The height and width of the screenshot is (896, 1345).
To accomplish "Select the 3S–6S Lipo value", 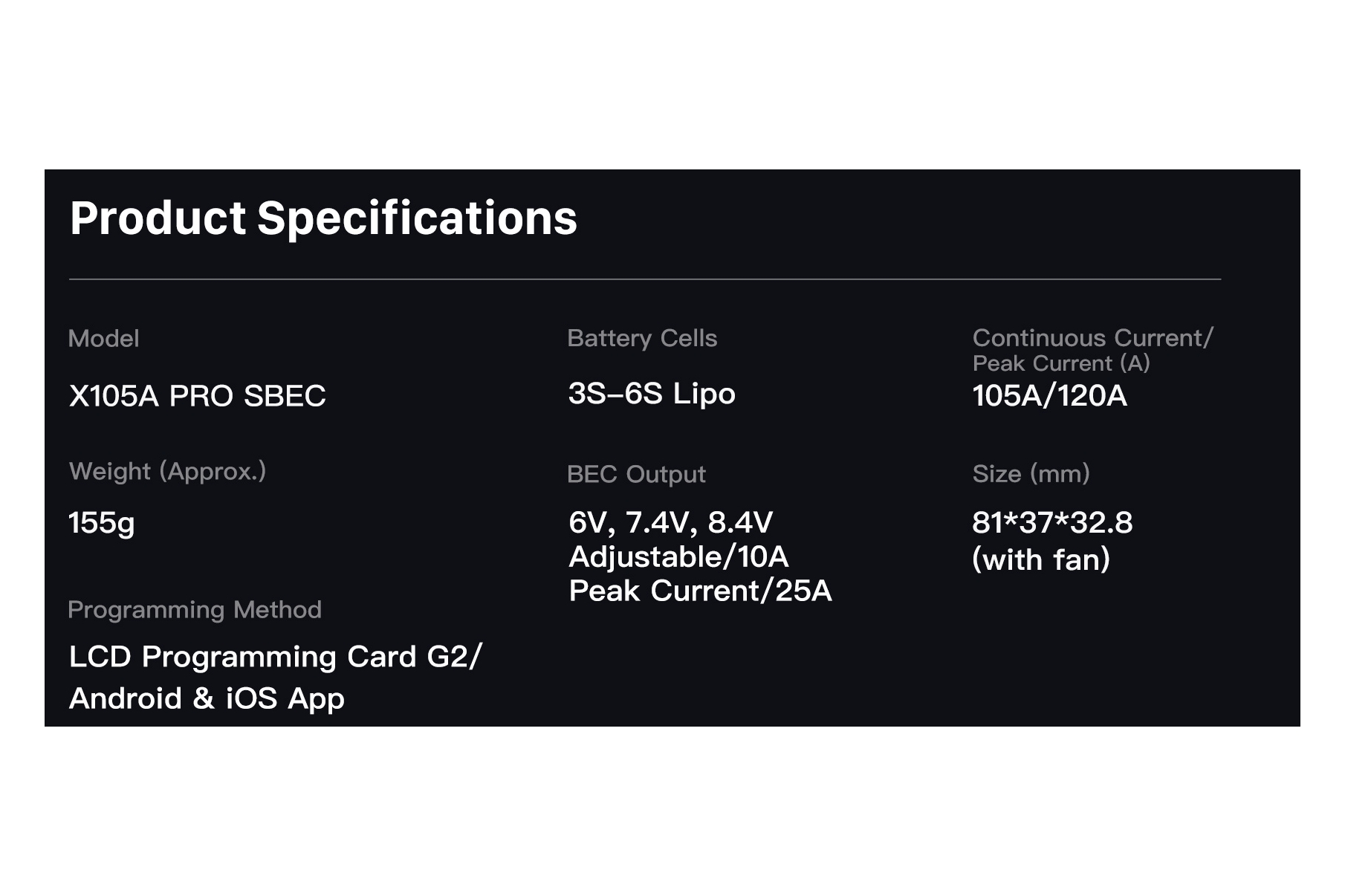I will tap(652, 394).
